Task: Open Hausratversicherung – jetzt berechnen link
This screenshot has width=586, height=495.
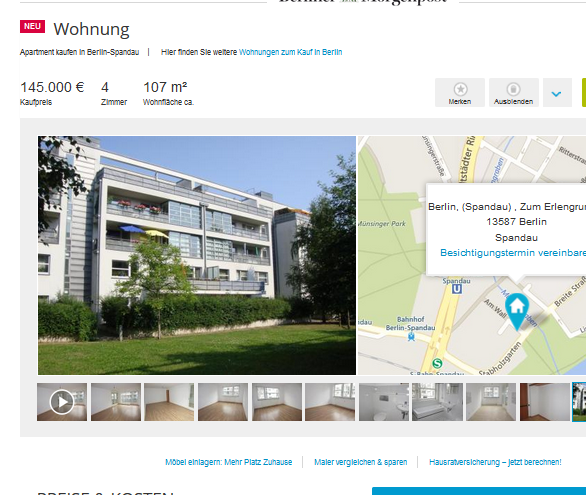Action: click(495, 462)
